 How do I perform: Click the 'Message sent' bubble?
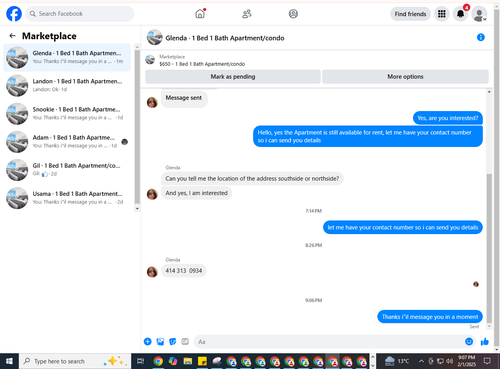coord(184,98)
